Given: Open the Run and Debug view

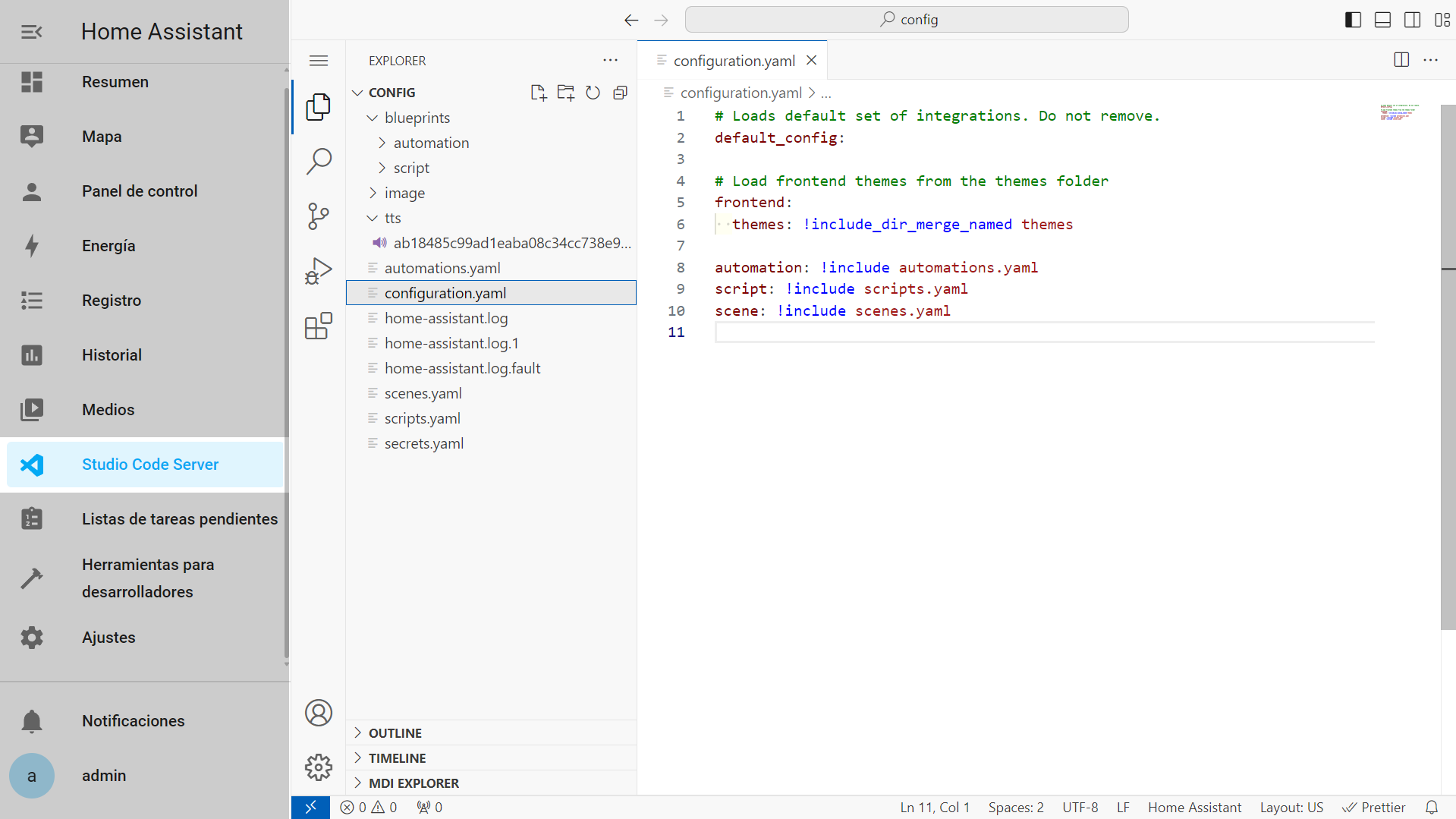Looking at the screenshot, I should pos(319,270).
